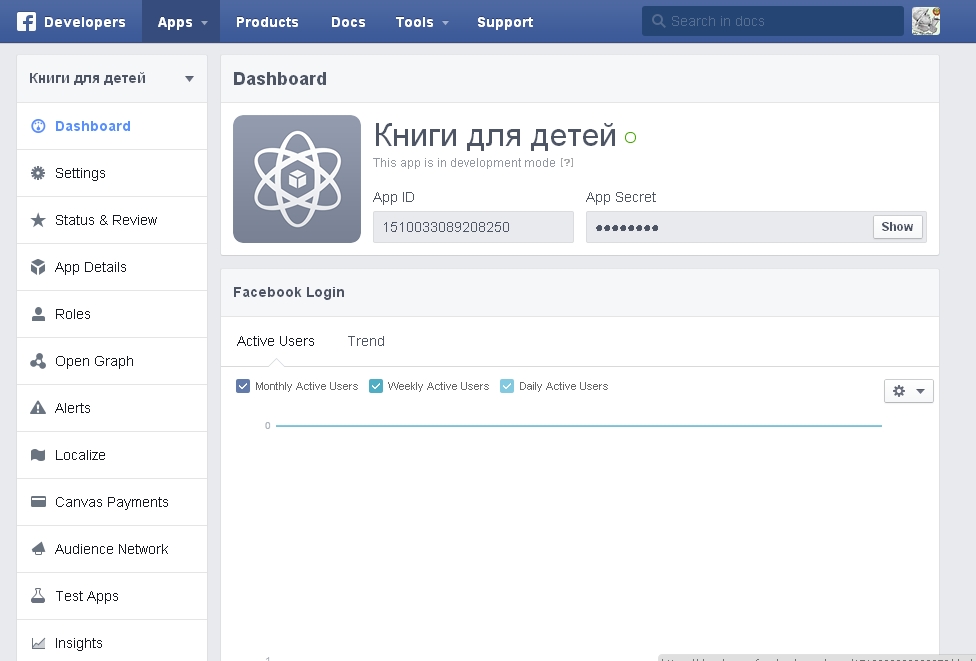The width and height of the screenshot is (976, 661).
Task: Open the Tools dropdown menu
Action: [x=422, y=22]
